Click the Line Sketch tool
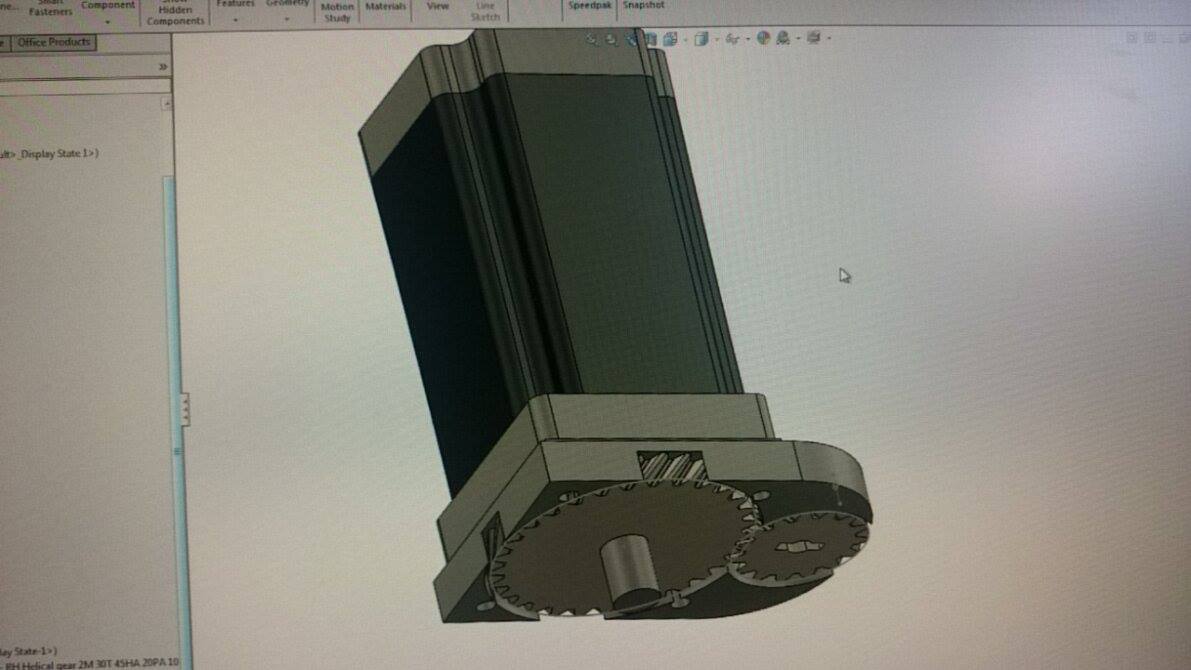Viewport: 1191px width, 670px height. [x=485, y=11]
